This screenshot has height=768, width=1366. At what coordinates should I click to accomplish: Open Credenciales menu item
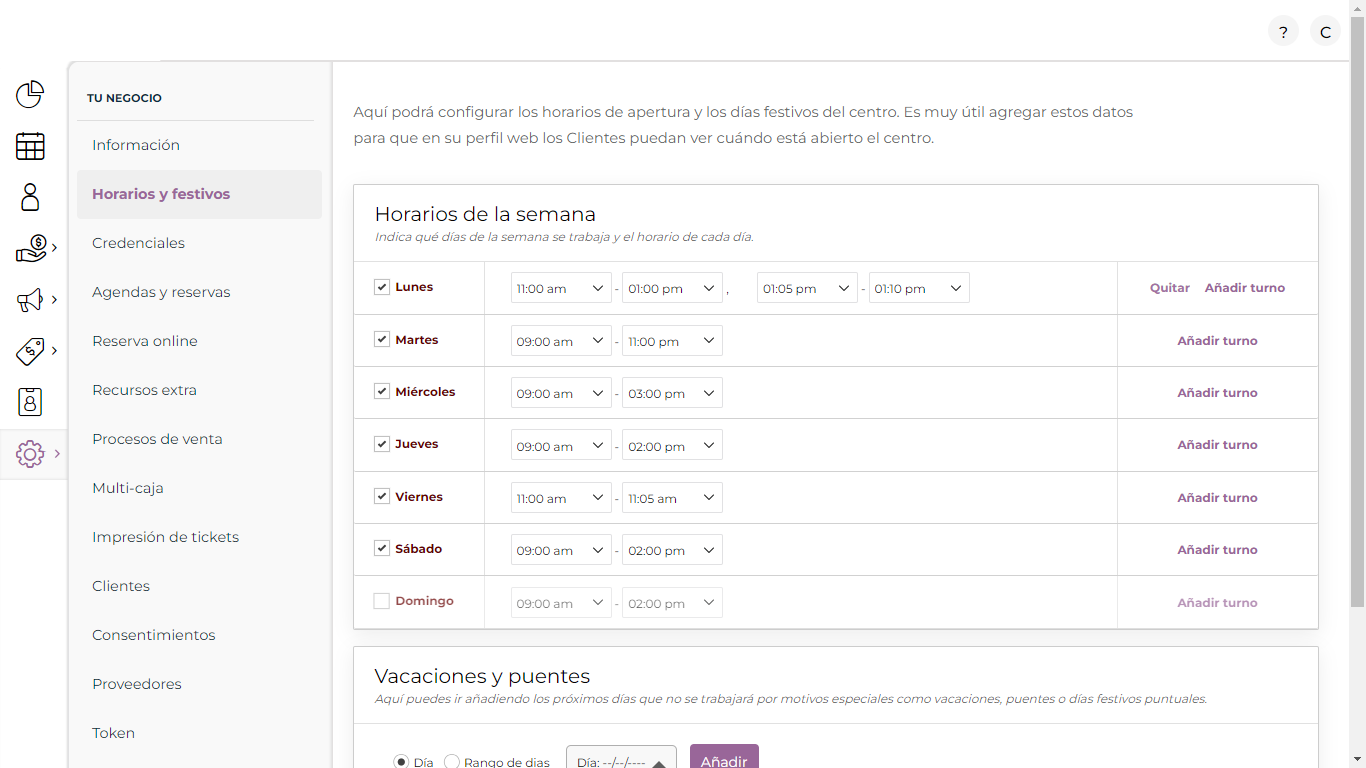click(199, 243)
